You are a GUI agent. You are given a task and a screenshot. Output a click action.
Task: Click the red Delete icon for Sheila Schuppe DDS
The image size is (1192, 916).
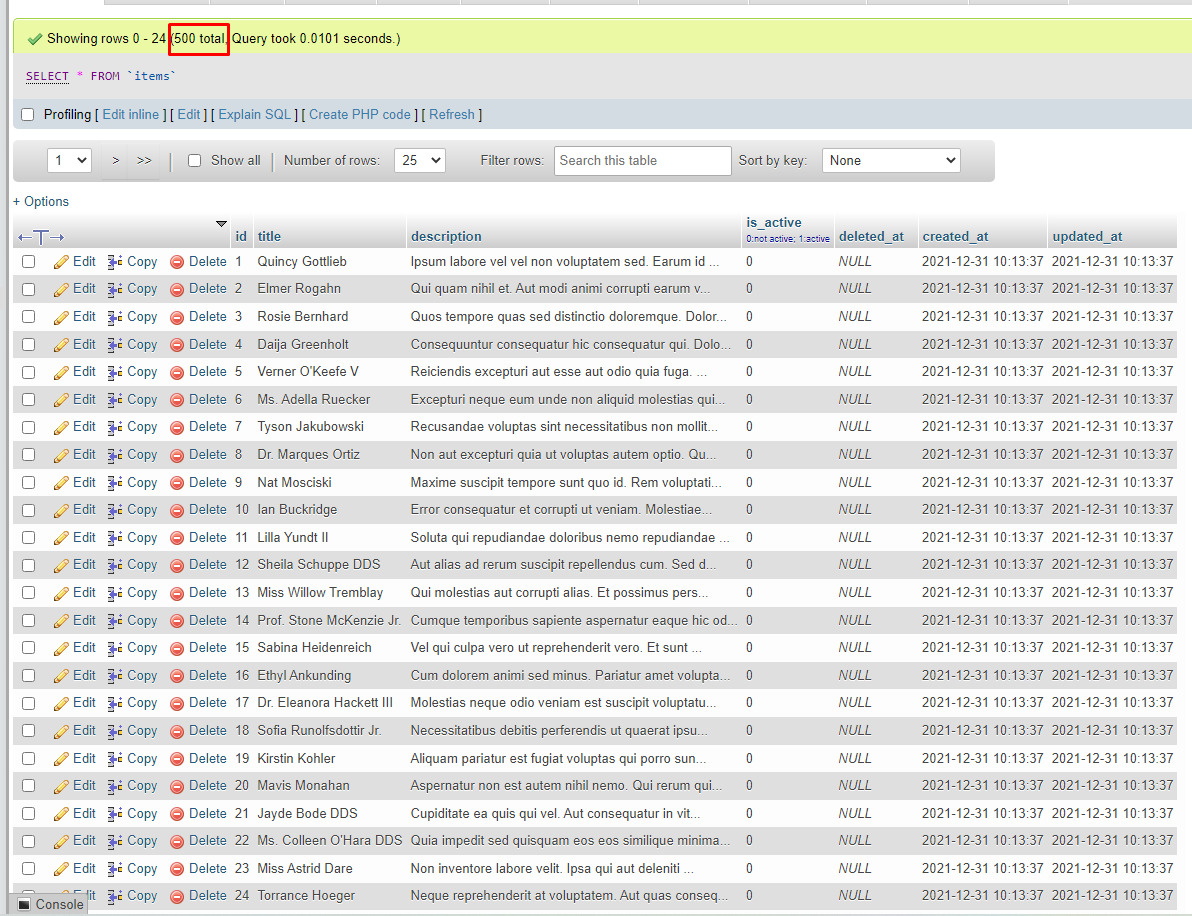pyautogui.click(x=177, y=566)
